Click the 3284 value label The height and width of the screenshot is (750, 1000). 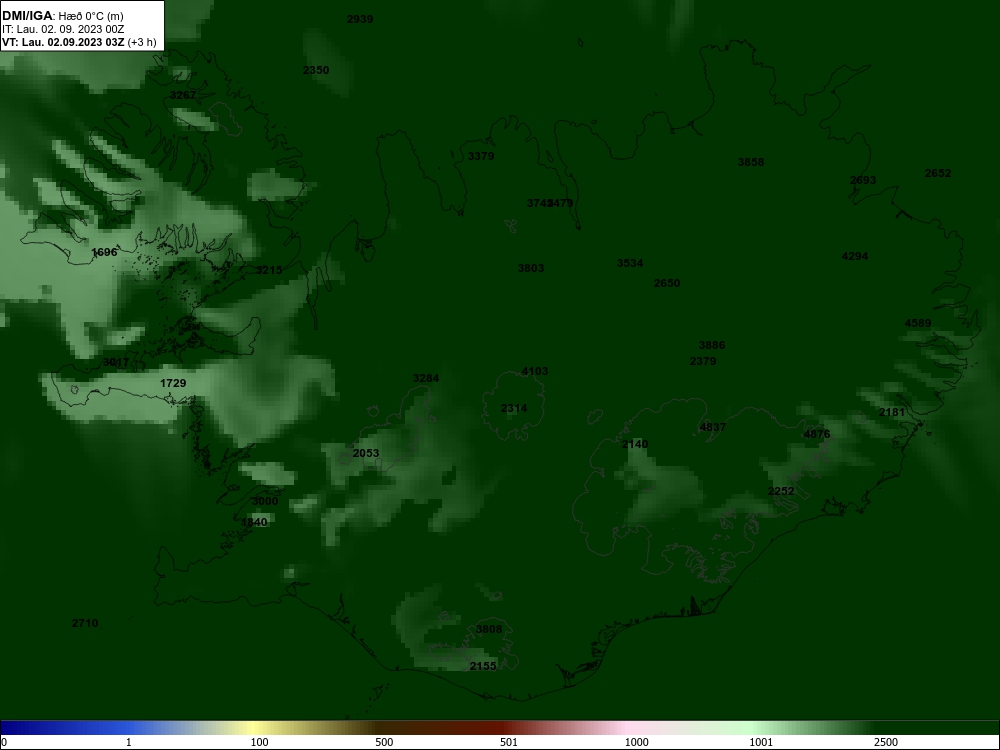[x=426, y=378]
